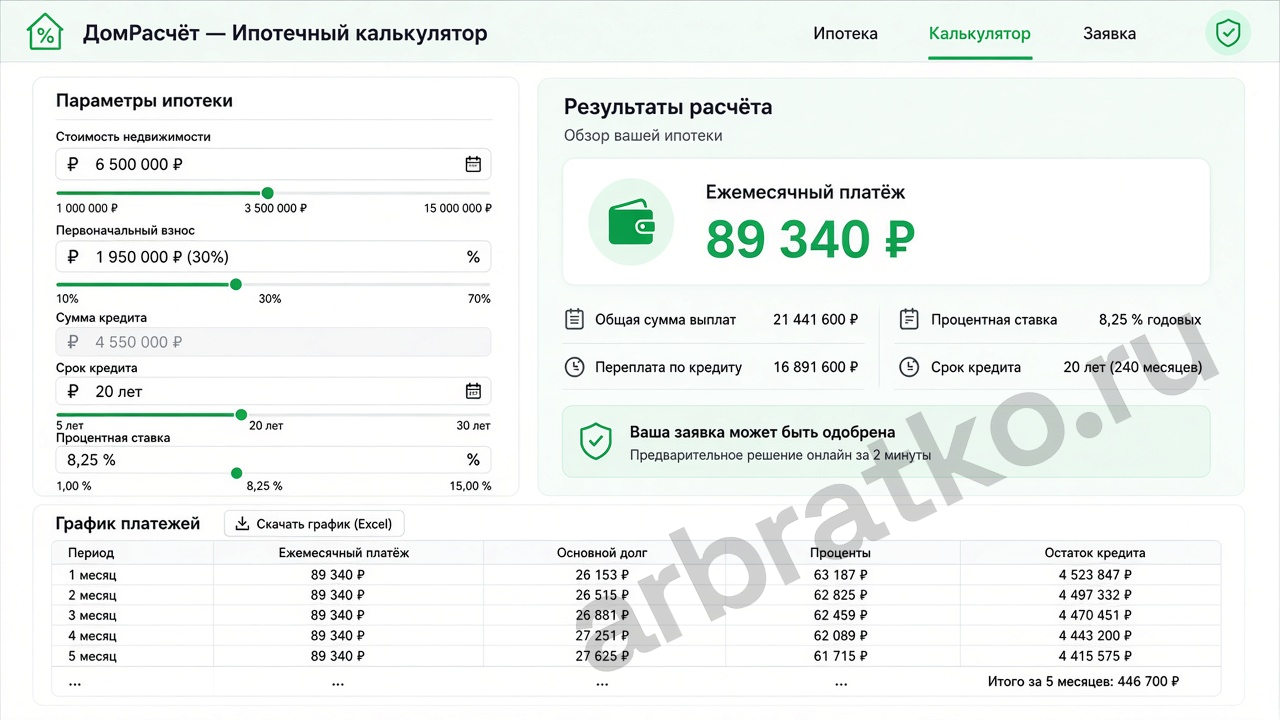Screen dimensions: 1280x720
Task: Click the clock icon beside Срок кредита result
Action: click(x=908, y=367)
